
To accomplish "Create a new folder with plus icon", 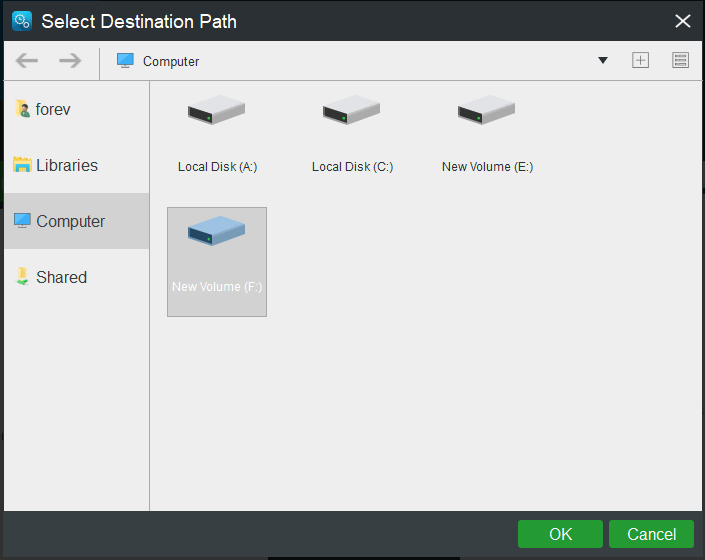I will tap(640, 61).
